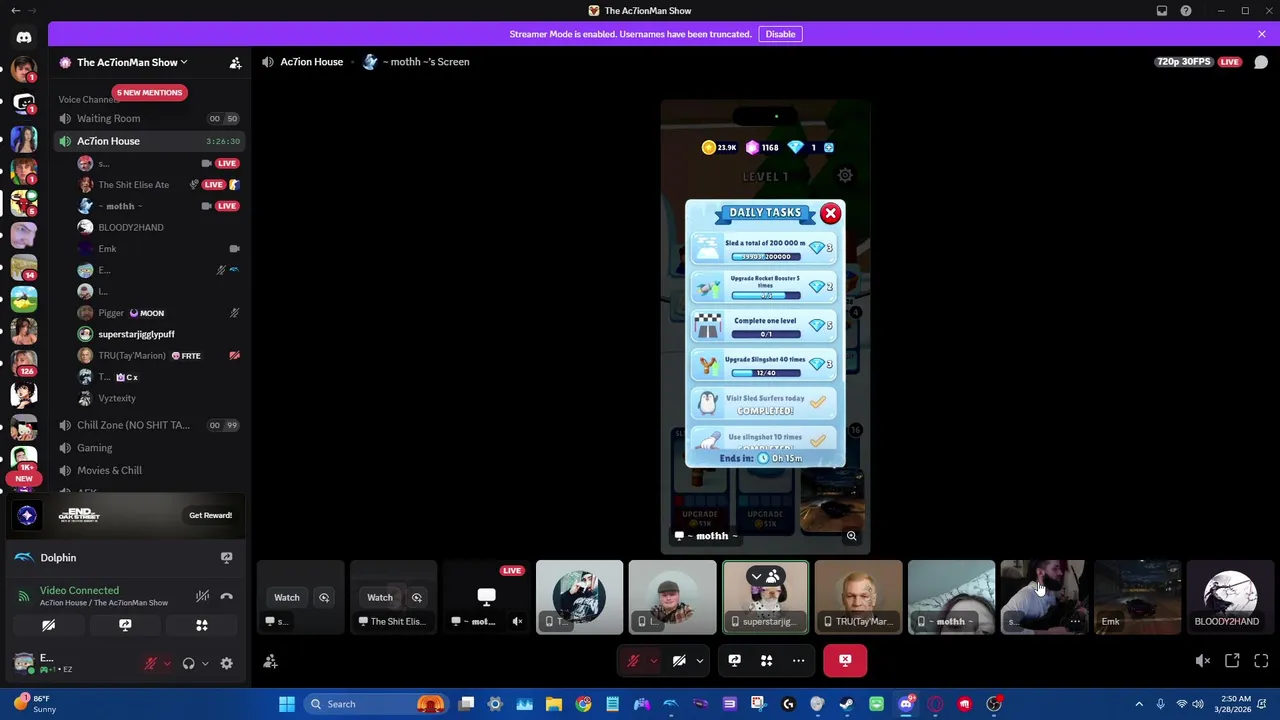
Task: Show hidden system tray icons
Action: coord(1139,704)
